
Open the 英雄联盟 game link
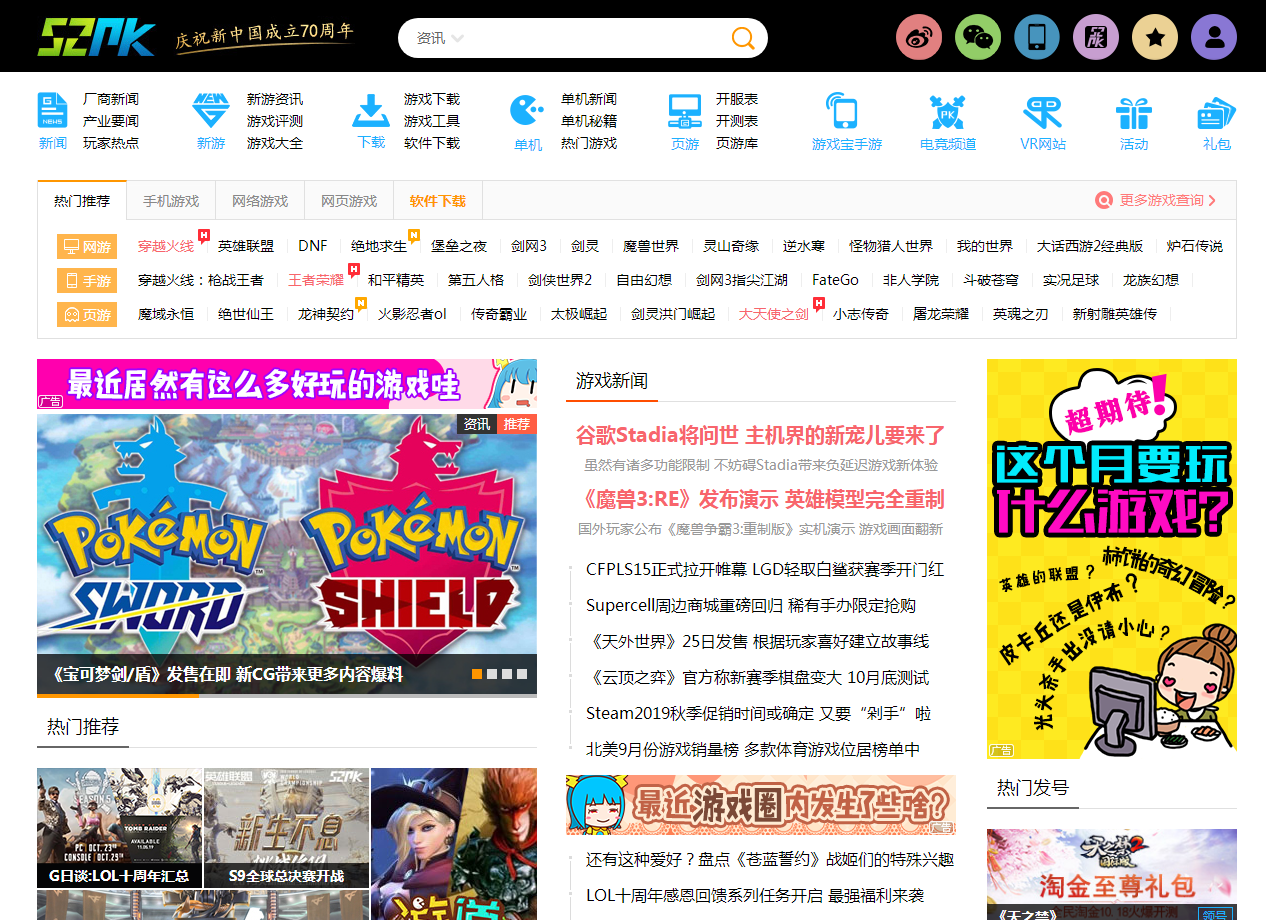coord(246,246)
